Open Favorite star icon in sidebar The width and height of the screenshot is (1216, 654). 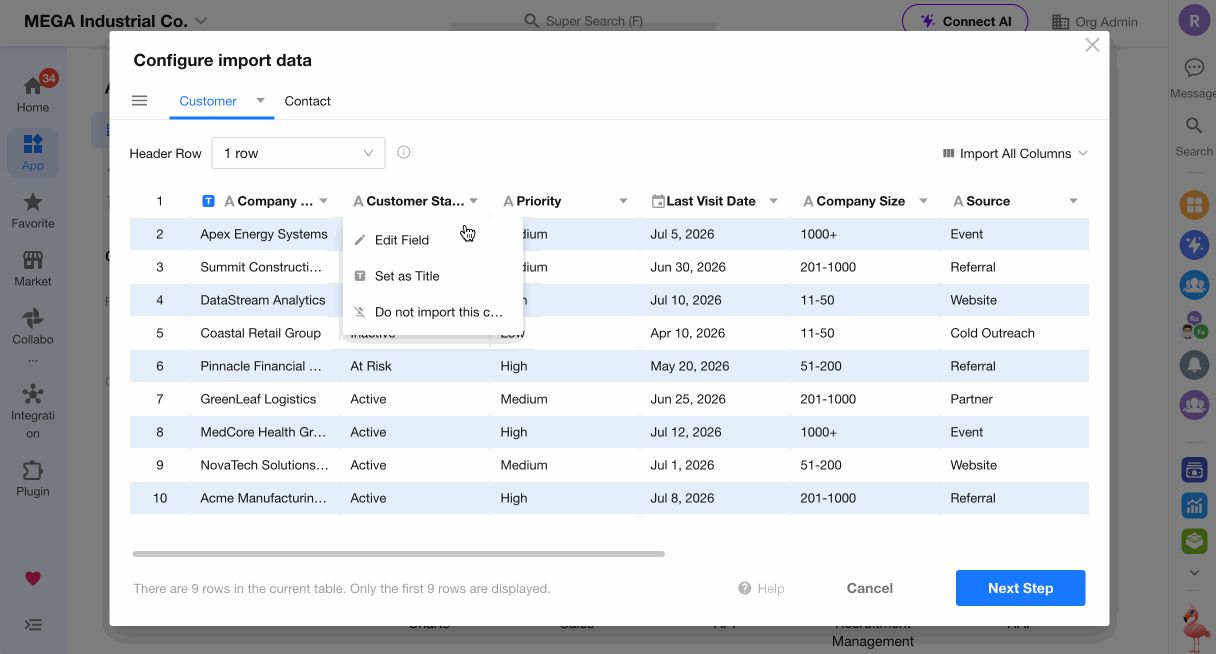pos(33,202)
